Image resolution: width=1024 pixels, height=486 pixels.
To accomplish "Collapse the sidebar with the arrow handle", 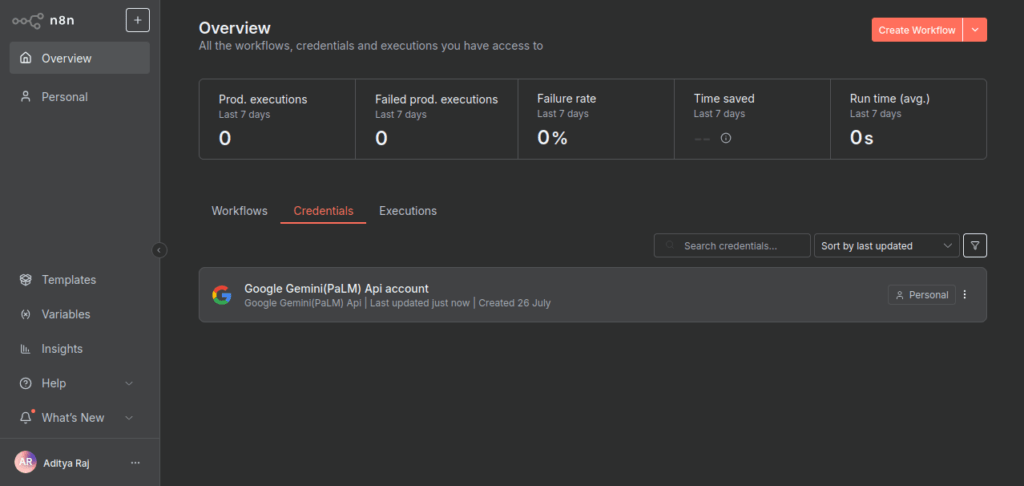I will pos(159,250).
